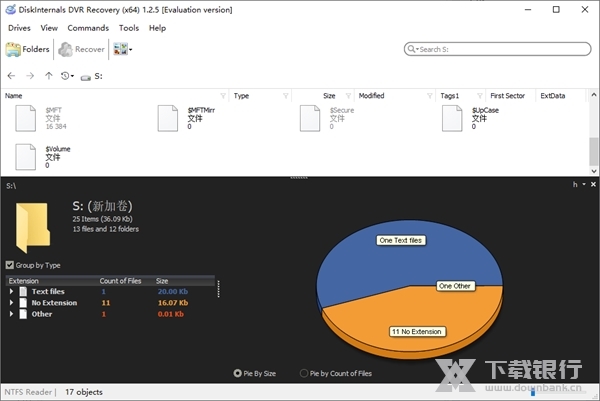Select the $Secure file icon
600x401 pixels.
point(313,118)
